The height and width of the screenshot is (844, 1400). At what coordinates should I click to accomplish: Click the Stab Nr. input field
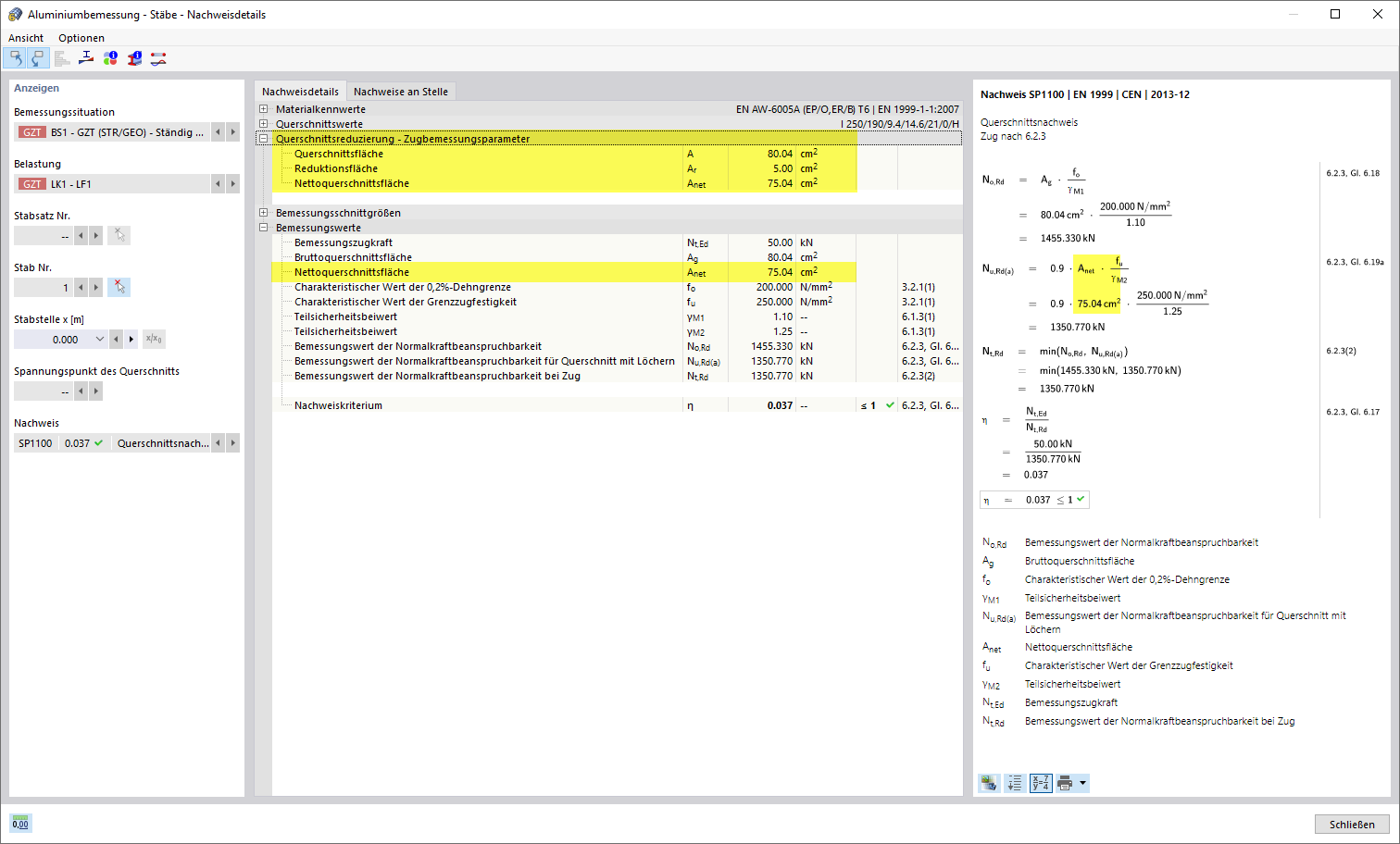[x=44, y=288]
